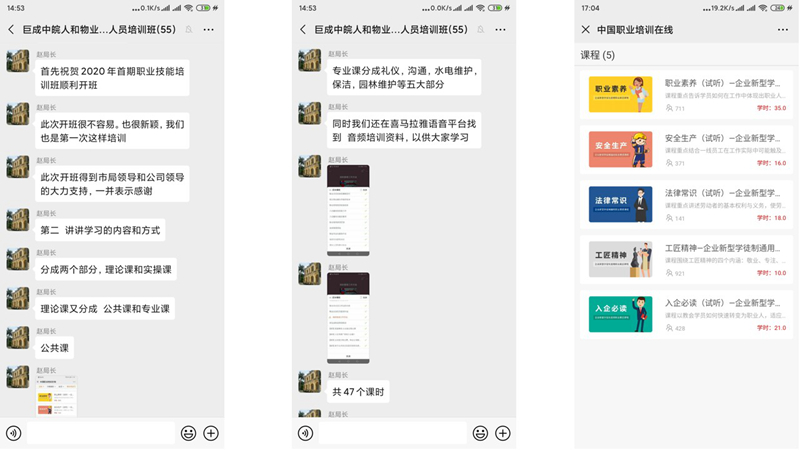Tap the voice input icon in the middle chat
Image resolution: width=800 pixels, height=450 pixels.
pyautogui.click(x=305, y=433)
